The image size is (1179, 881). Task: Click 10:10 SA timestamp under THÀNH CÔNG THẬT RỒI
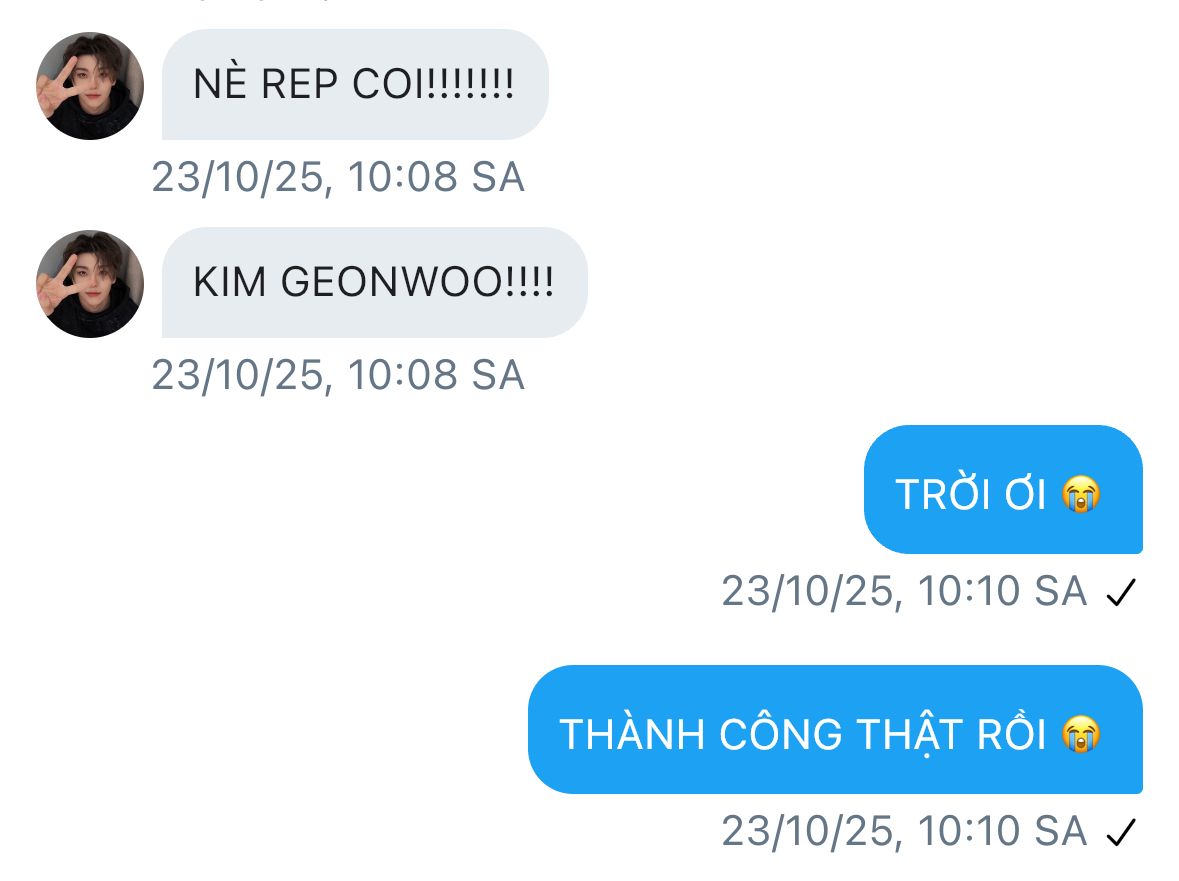tap(905, 831)
